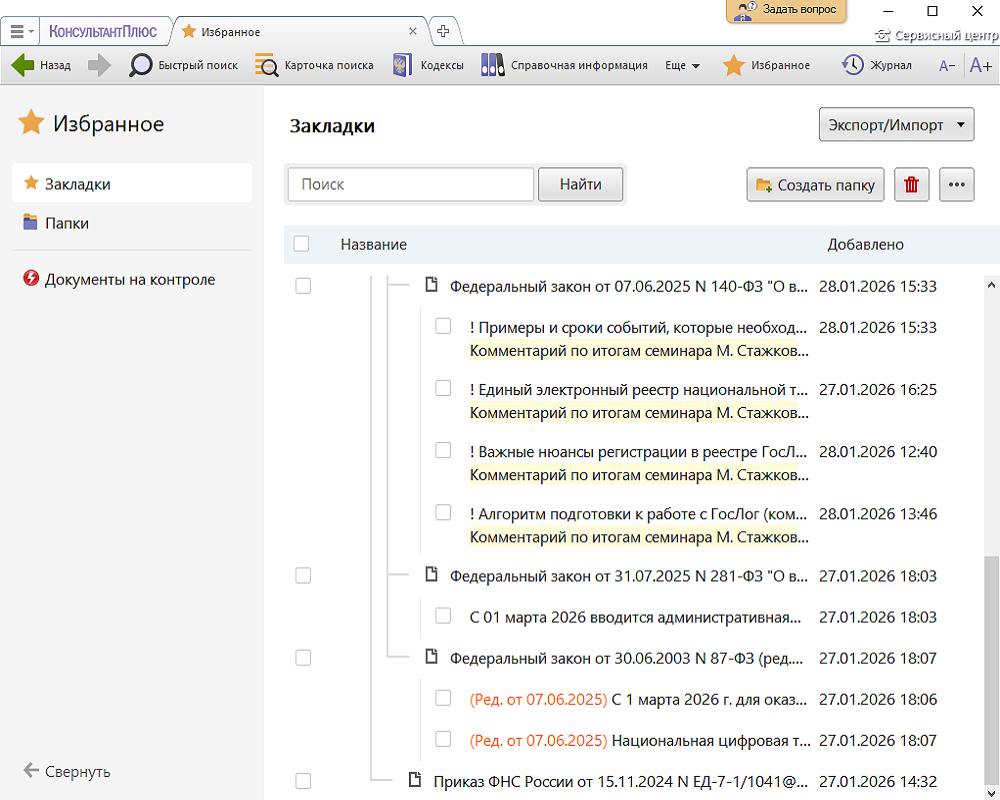Open the main hamburger menu dropdown
Screen dimensions: 1000x800
click(x=20, y=31)
